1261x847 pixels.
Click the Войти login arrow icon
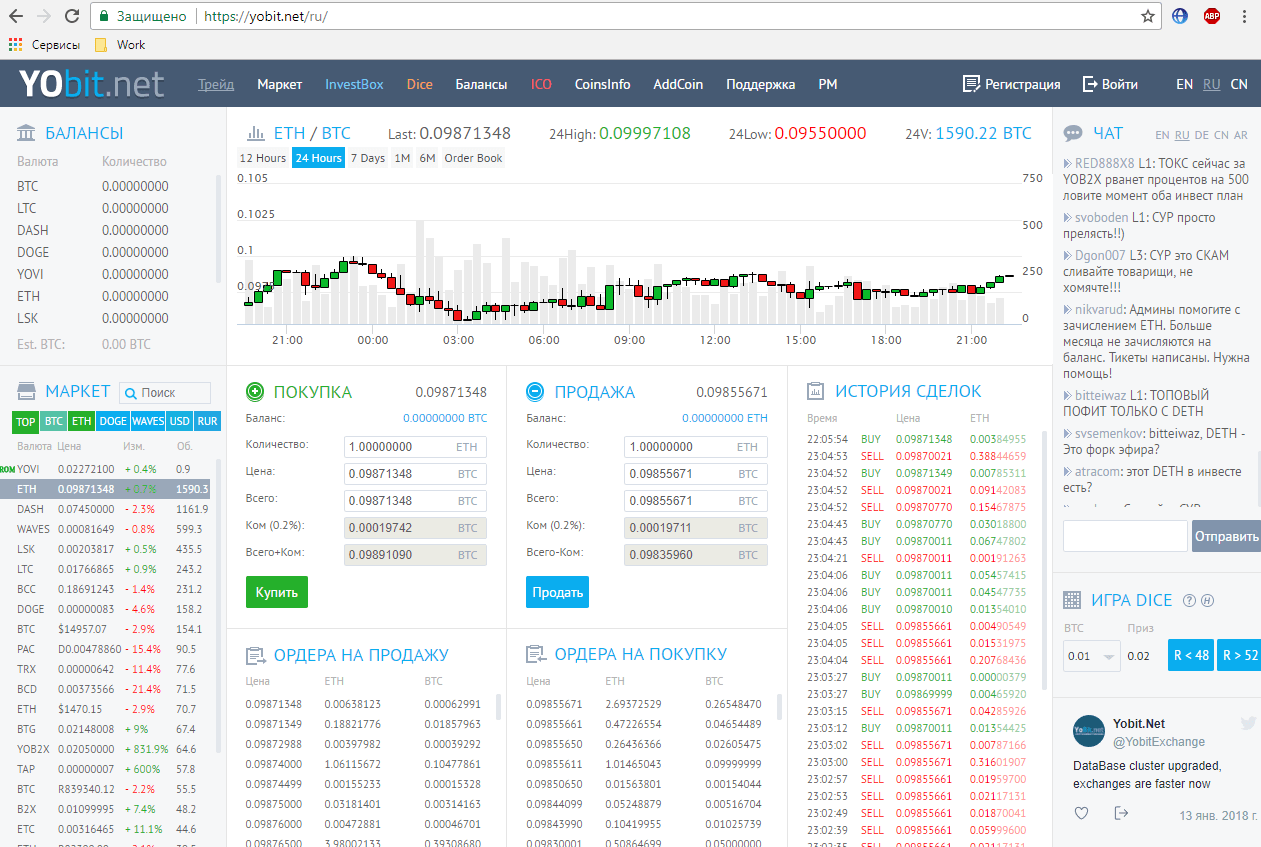coord(1090,84)
